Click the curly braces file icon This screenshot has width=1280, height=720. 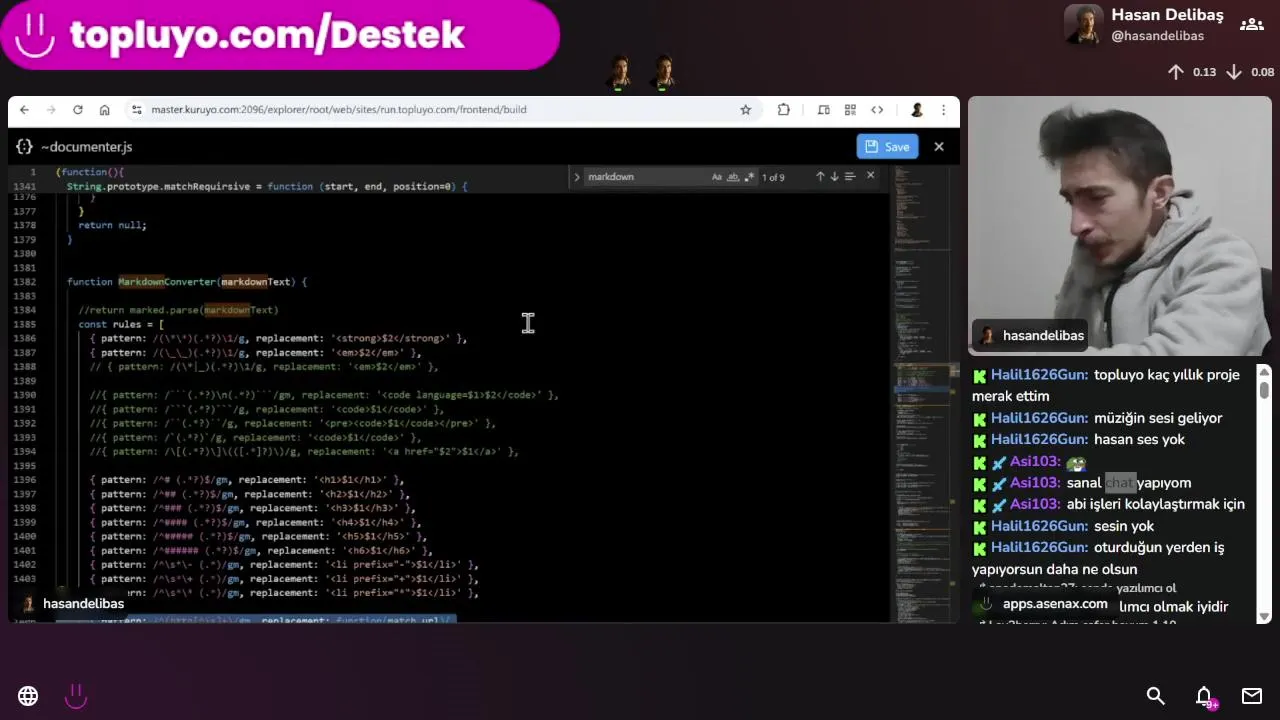pos(24,147)
